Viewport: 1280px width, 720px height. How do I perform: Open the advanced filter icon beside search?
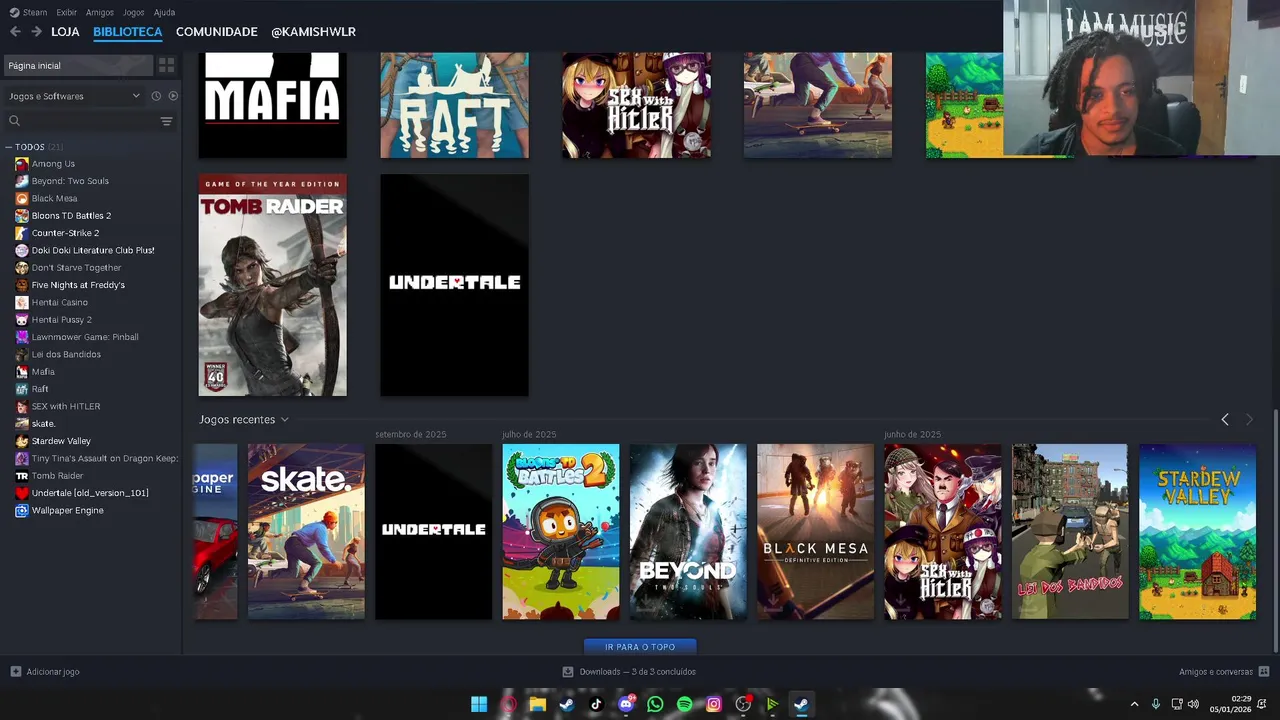[x=166, y=121]
